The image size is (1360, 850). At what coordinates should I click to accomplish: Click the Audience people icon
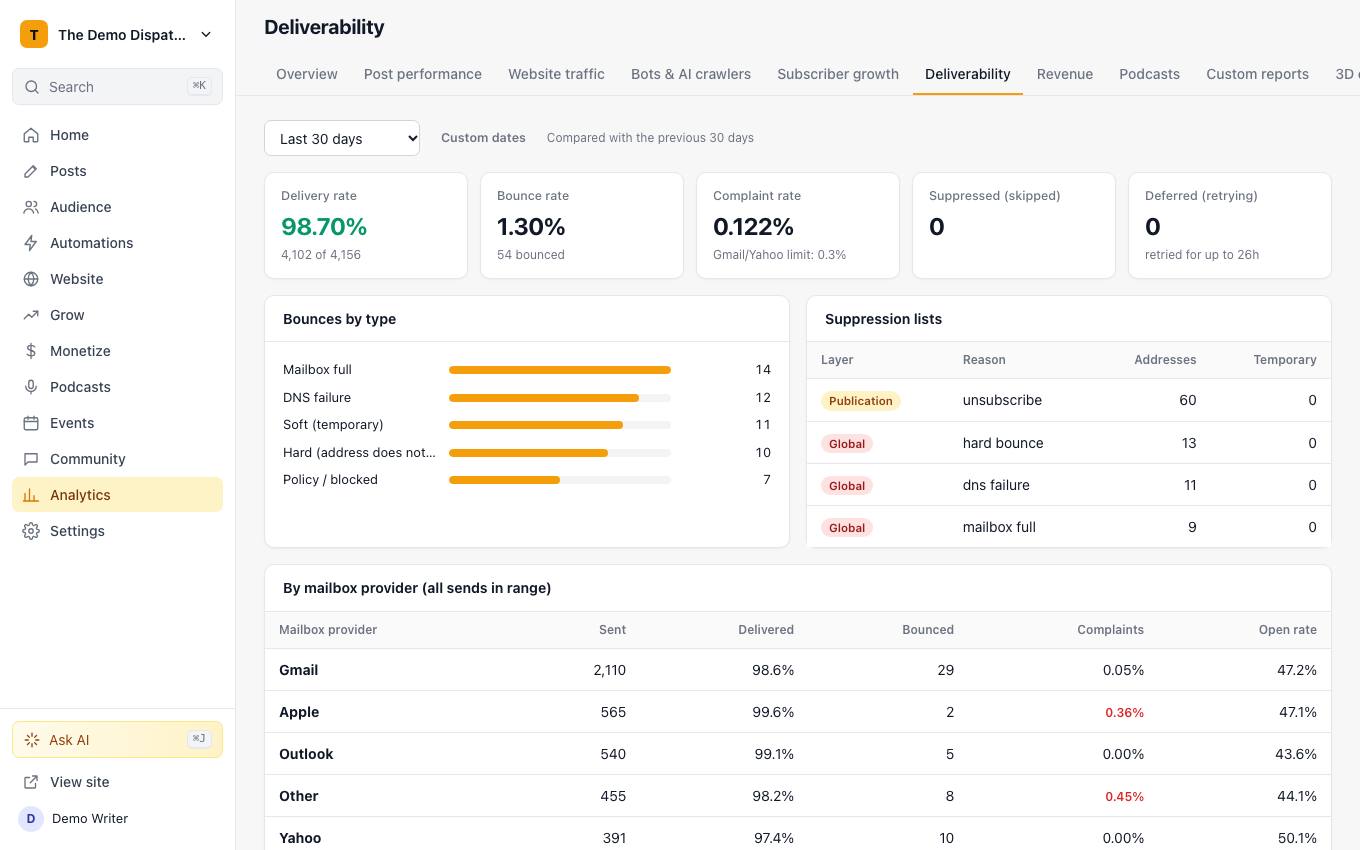pyautogui.click(x=31, y=207)
